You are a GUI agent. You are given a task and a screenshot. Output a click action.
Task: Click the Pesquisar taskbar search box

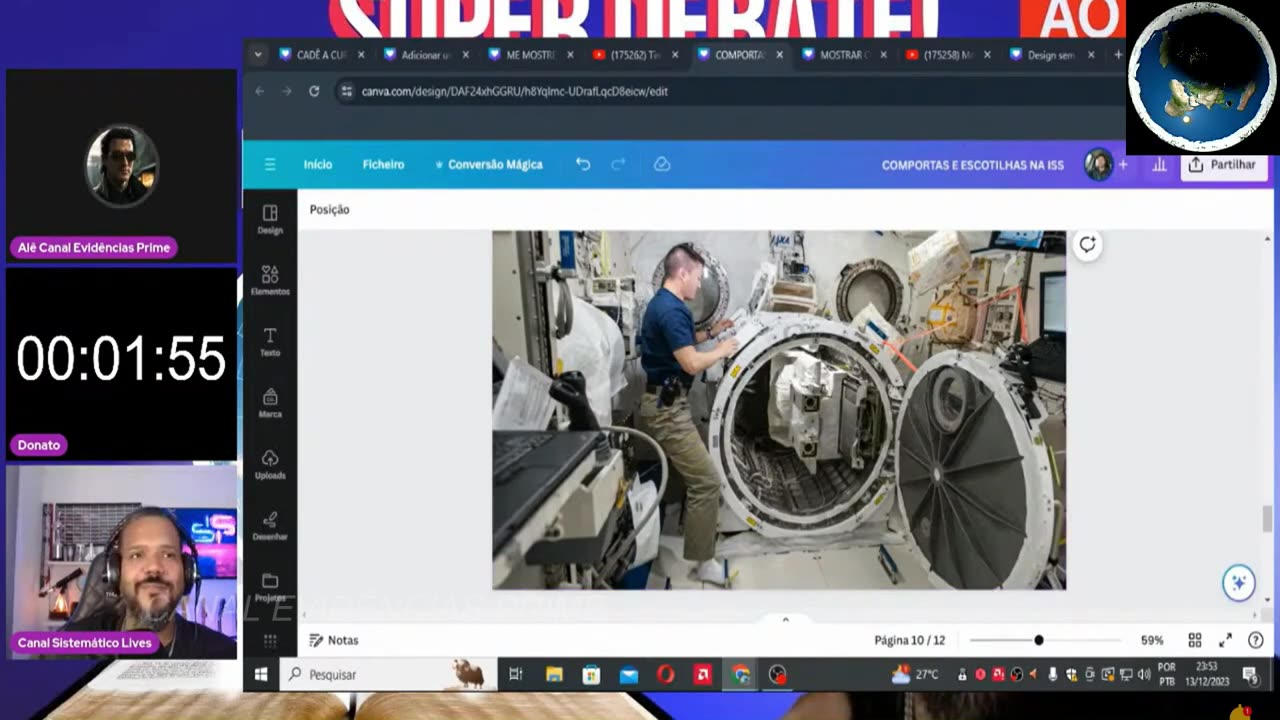[x=387, y=675]
